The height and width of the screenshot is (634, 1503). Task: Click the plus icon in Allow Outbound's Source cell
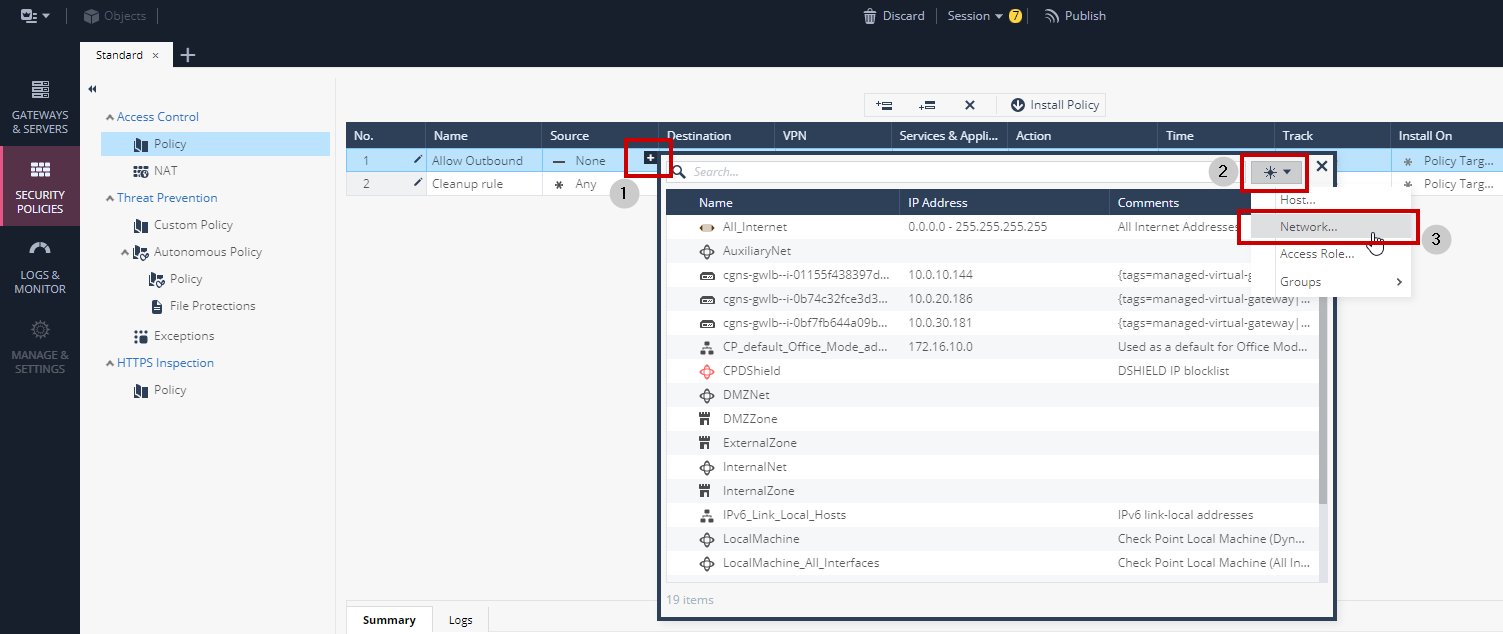[x=648, y=158]
